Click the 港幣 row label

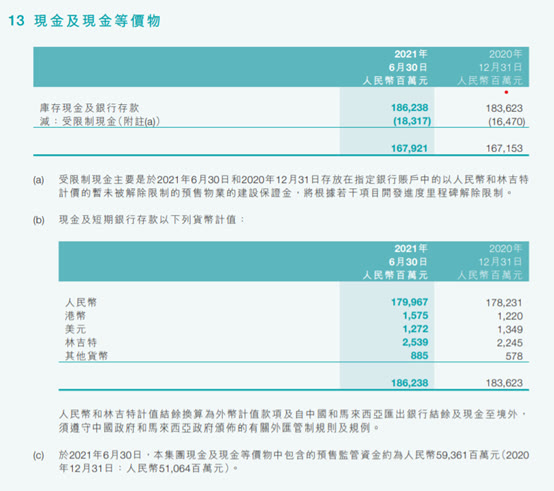coord(75,316)
